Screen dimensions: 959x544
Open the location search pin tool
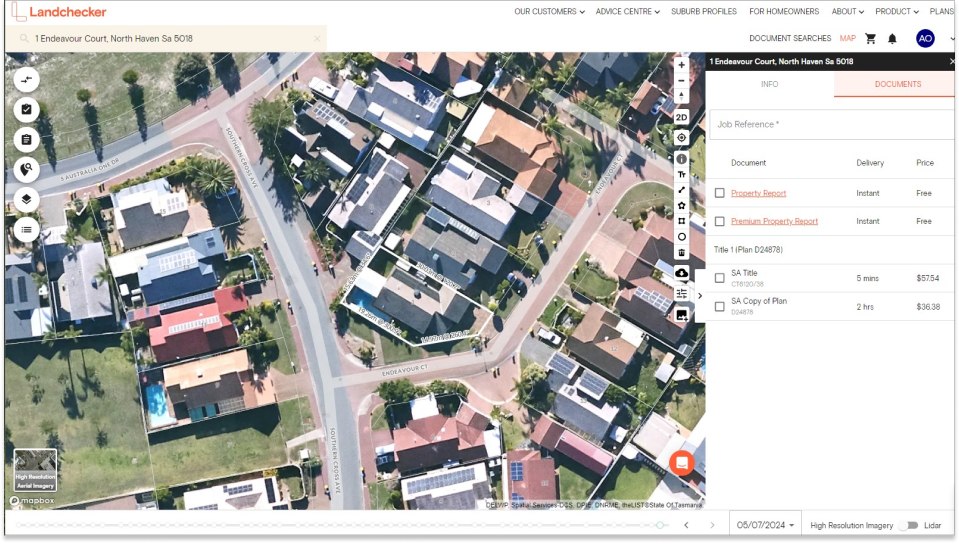coord(26,170)
